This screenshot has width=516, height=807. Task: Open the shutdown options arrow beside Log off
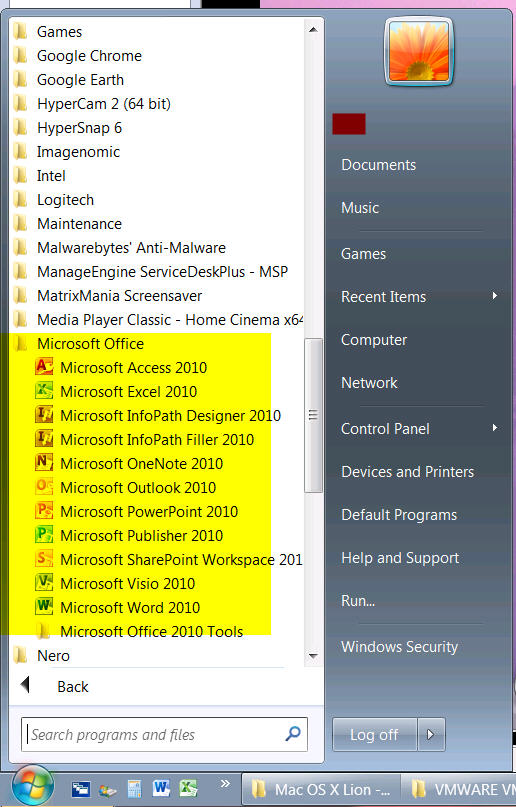(x=431, y=734)
